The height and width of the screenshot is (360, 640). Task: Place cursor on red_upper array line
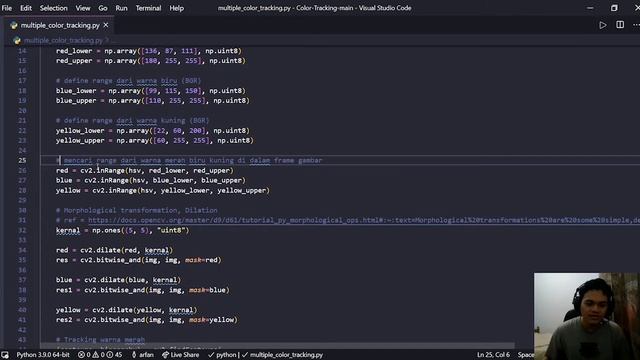click(x=151, y=60)
